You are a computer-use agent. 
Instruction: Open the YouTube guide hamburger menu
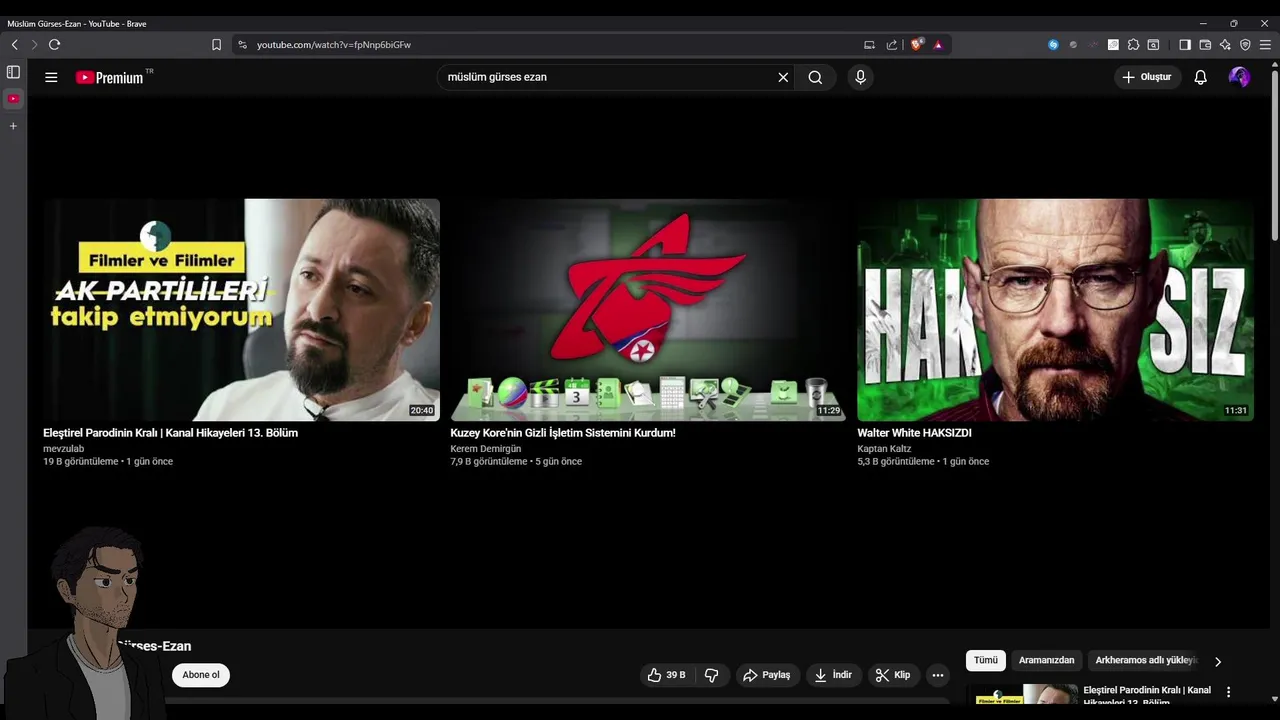coord(51,77)
